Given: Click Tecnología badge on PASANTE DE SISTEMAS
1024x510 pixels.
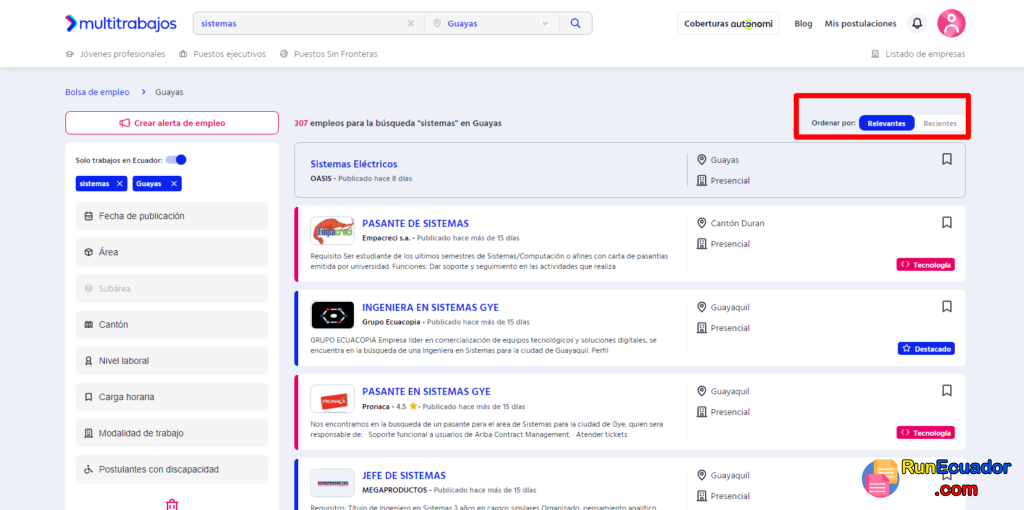Looking at the screenshot, I should (925, 264).
